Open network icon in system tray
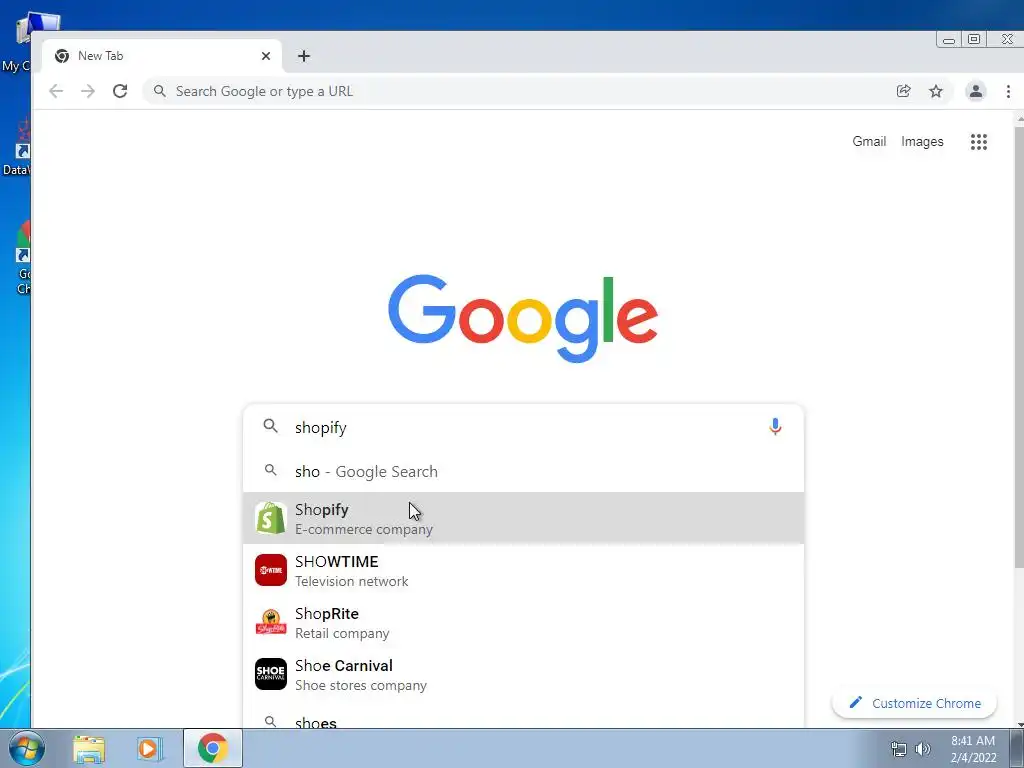The height and width of the screenshot is (768, 1024). (x=899, y=749)
